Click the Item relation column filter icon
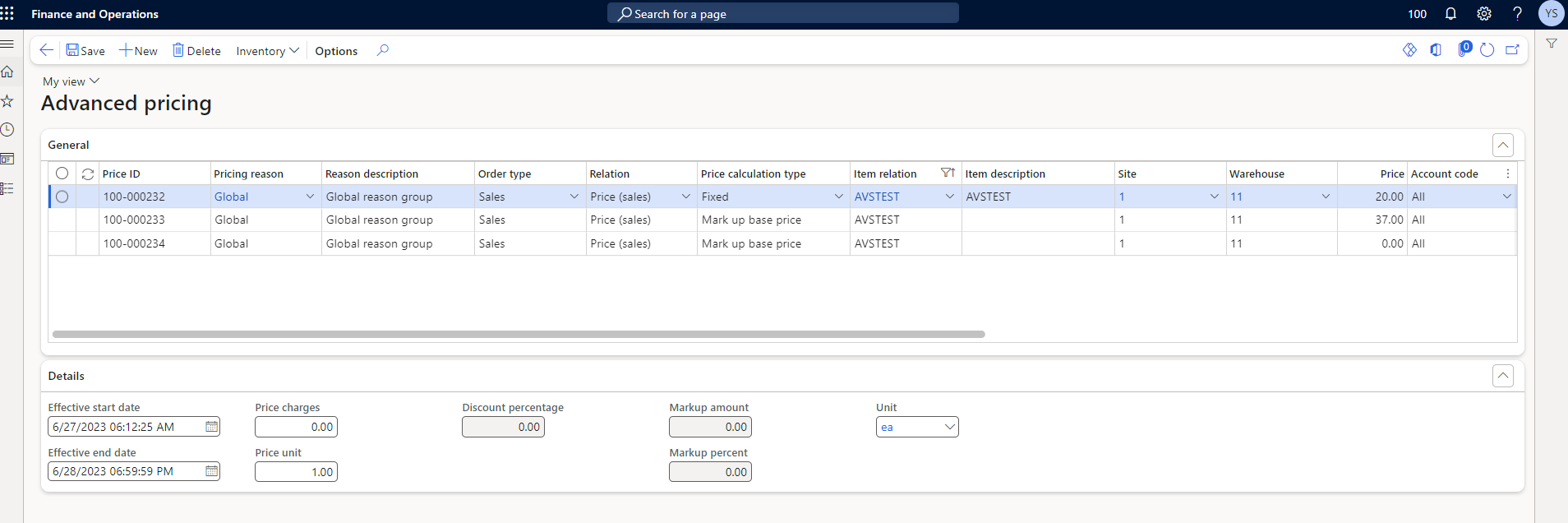 [948, 173]
